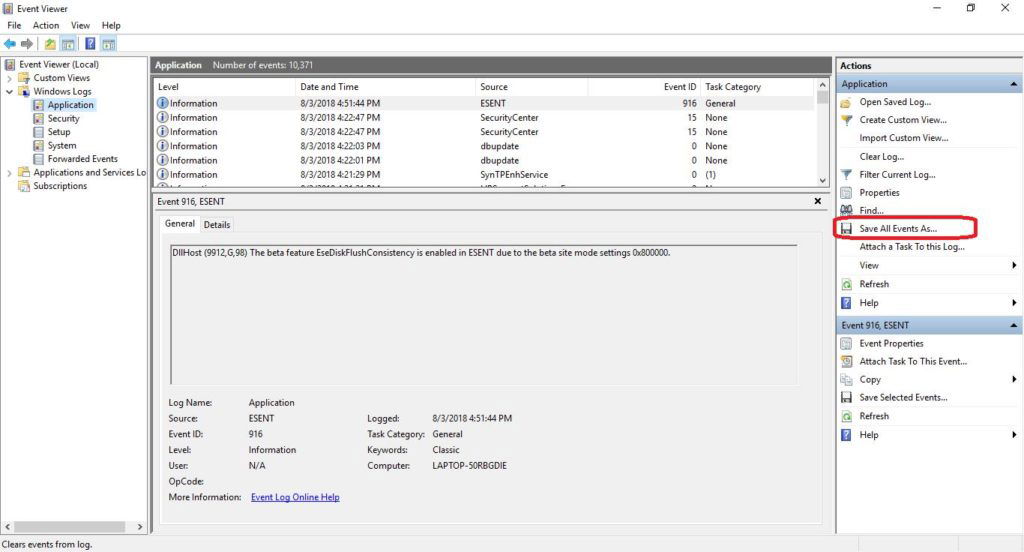This screenshot has height=552, width=1024.
Task: Open the Action menu
Action: click(46, 25)
